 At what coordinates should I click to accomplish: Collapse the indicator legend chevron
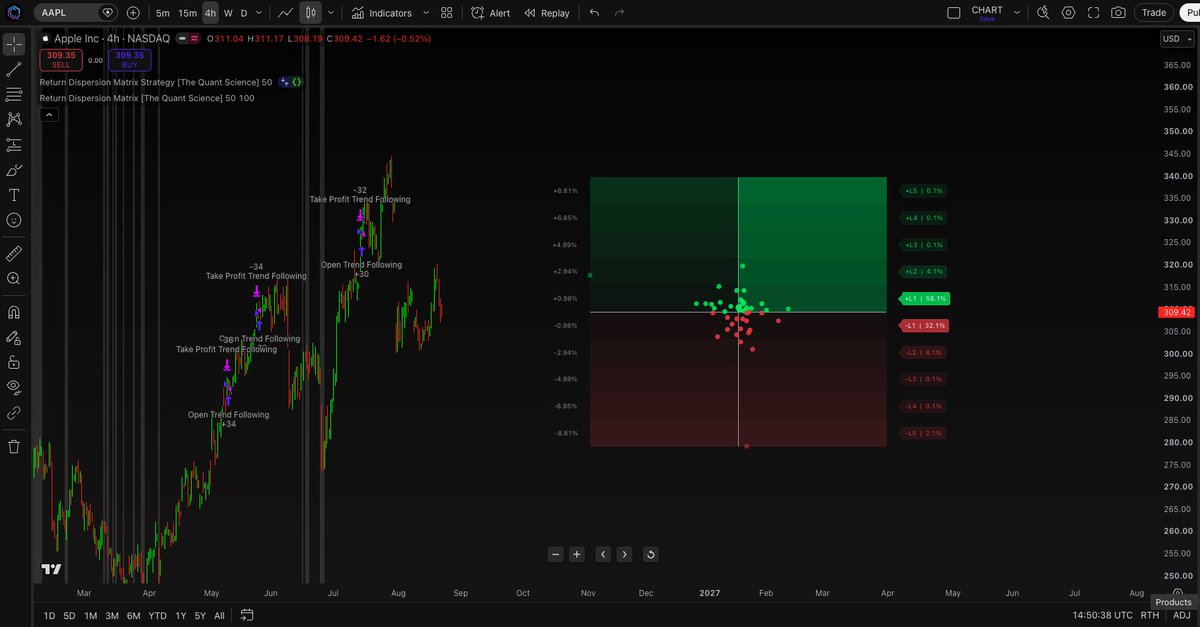[48, 114]
